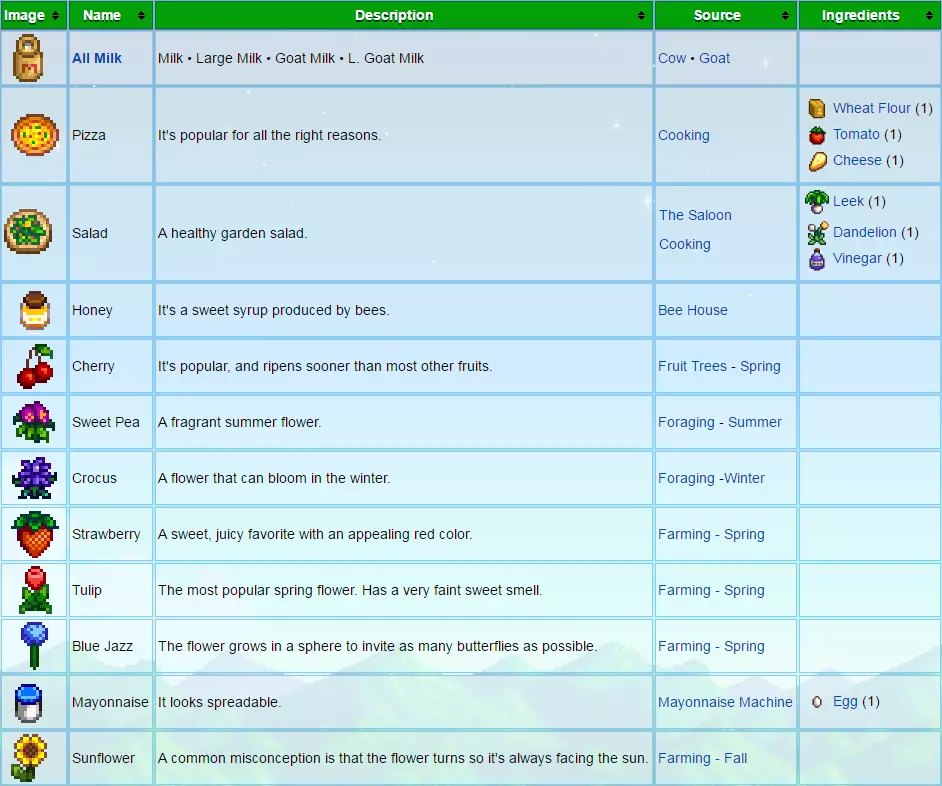Viewport: 942px width, 786px height.
Task: Click the Dandelion ingredient icon
Action: pos(817,233)
